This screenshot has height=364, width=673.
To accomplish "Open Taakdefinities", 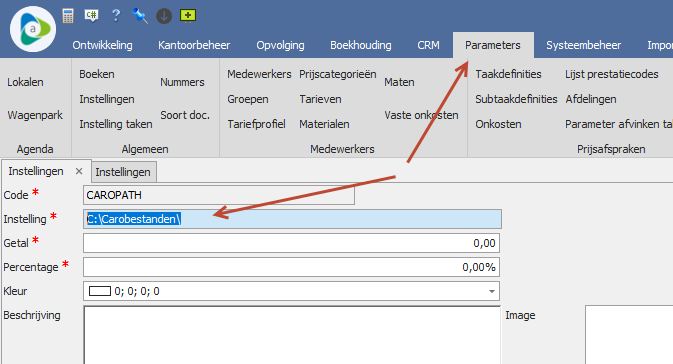I will (508, 74).
